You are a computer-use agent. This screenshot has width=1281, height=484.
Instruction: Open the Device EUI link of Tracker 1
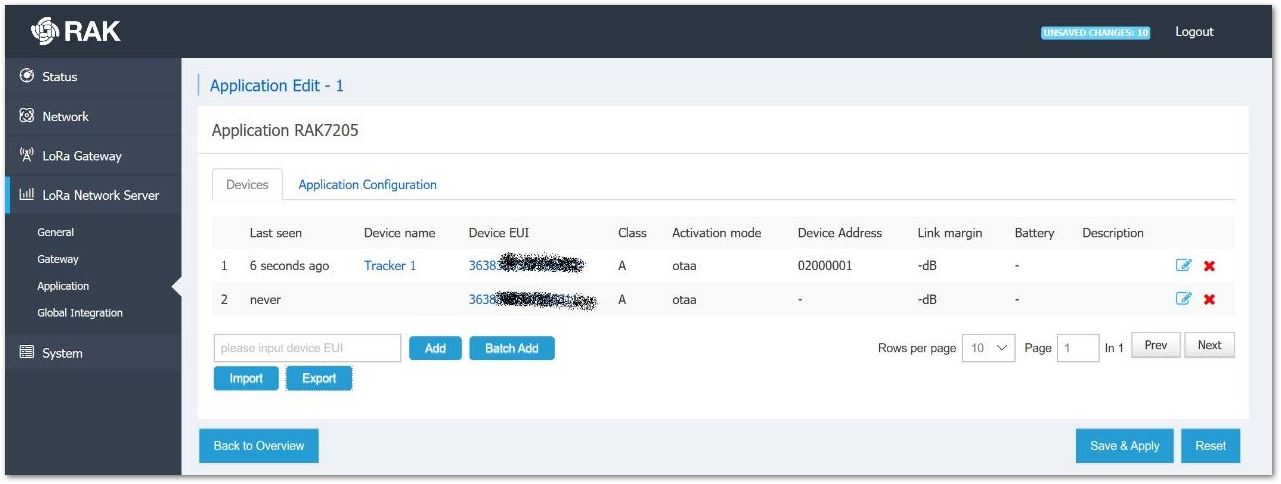coord(527,266)
